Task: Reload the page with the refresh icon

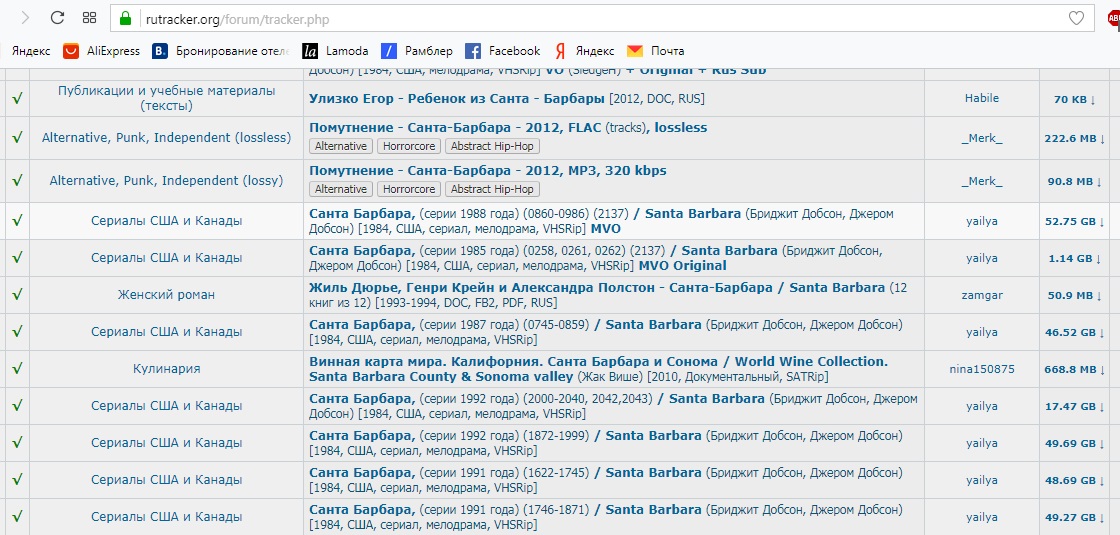Action: 57,18
